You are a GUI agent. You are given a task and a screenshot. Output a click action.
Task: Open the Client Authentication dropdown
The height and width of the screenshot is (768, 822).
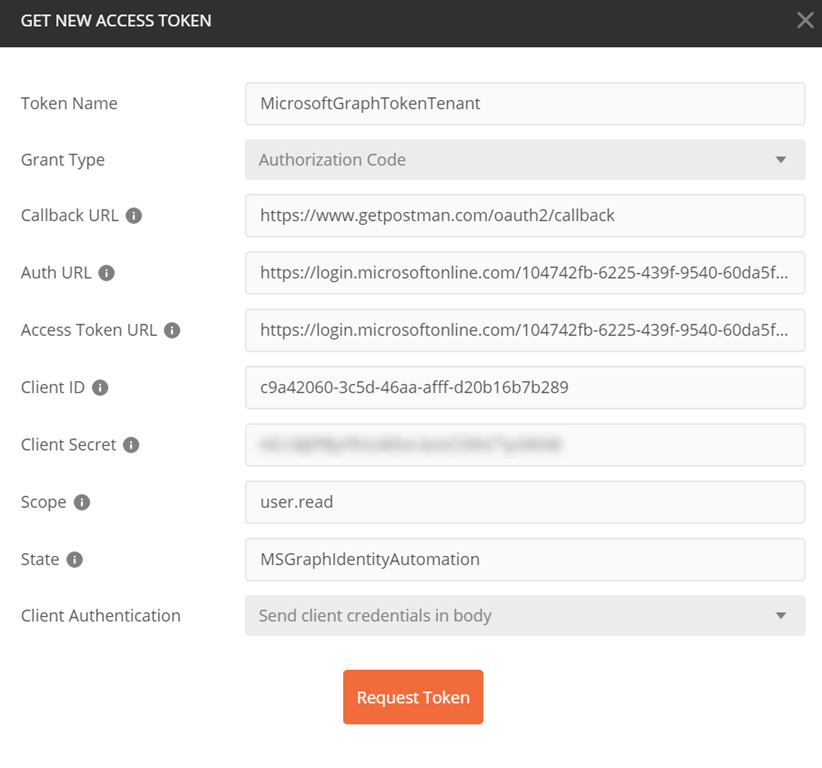click(525, 615)
